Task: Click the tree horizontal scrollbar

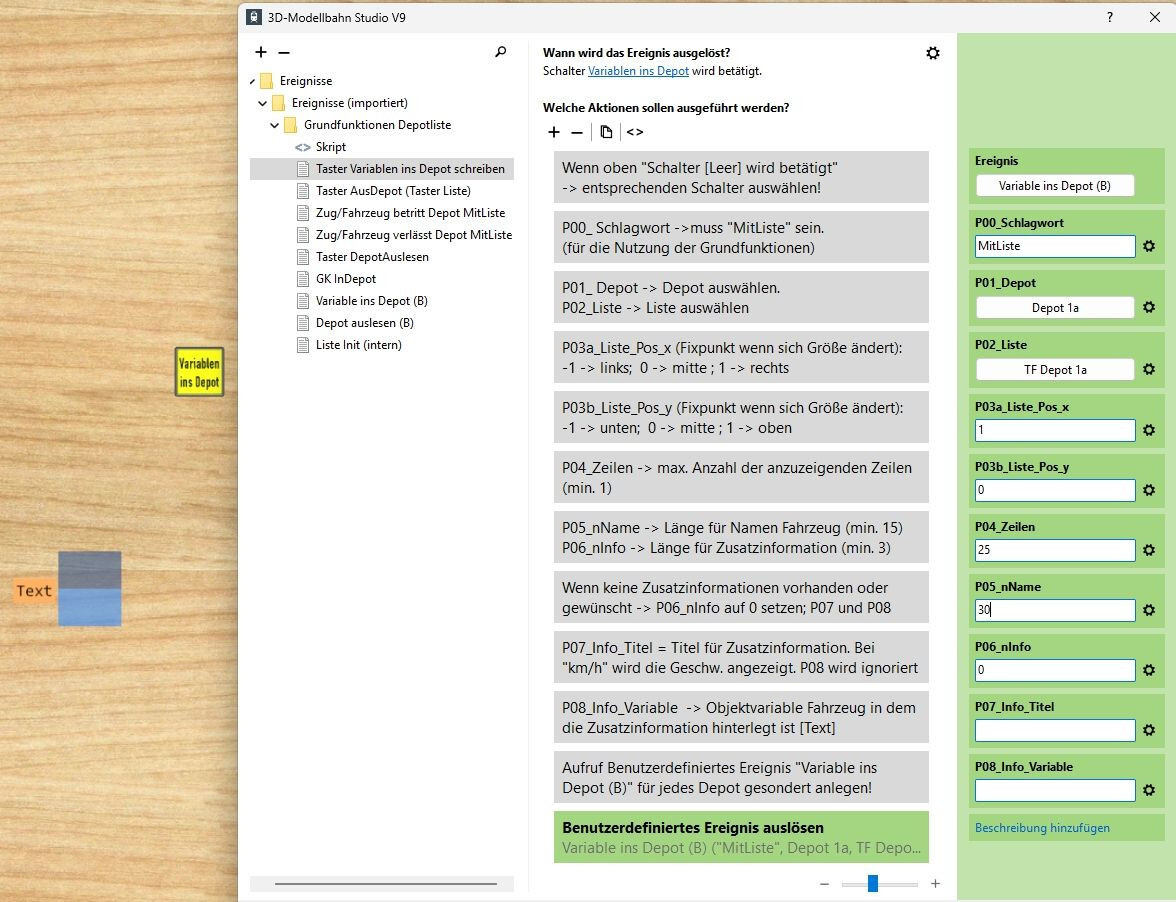Action: [386, 884]
